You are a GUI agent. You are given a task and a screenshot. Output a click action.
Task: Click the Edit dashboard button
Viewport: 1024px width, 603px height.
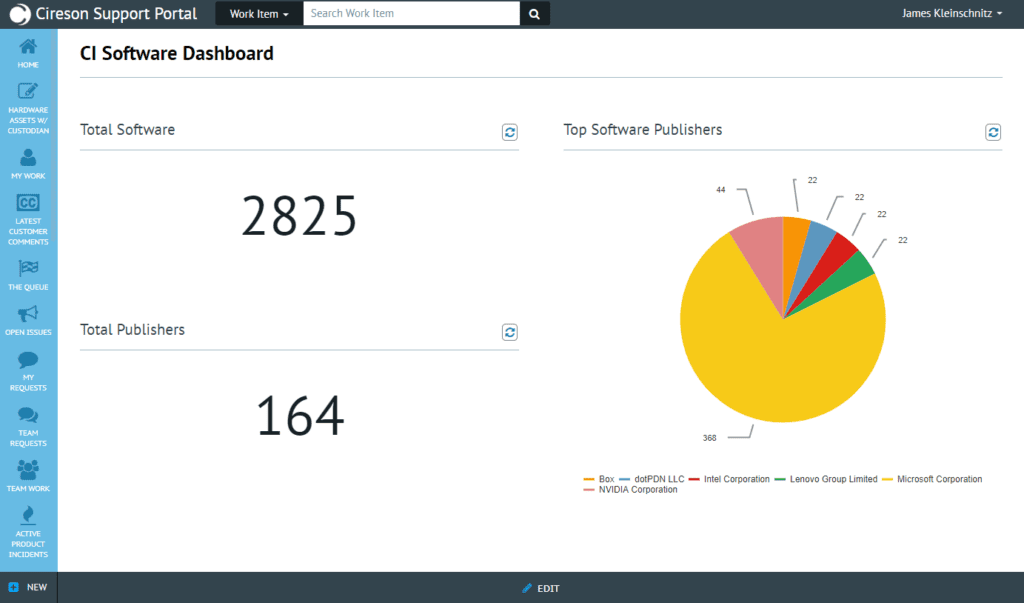541,589
